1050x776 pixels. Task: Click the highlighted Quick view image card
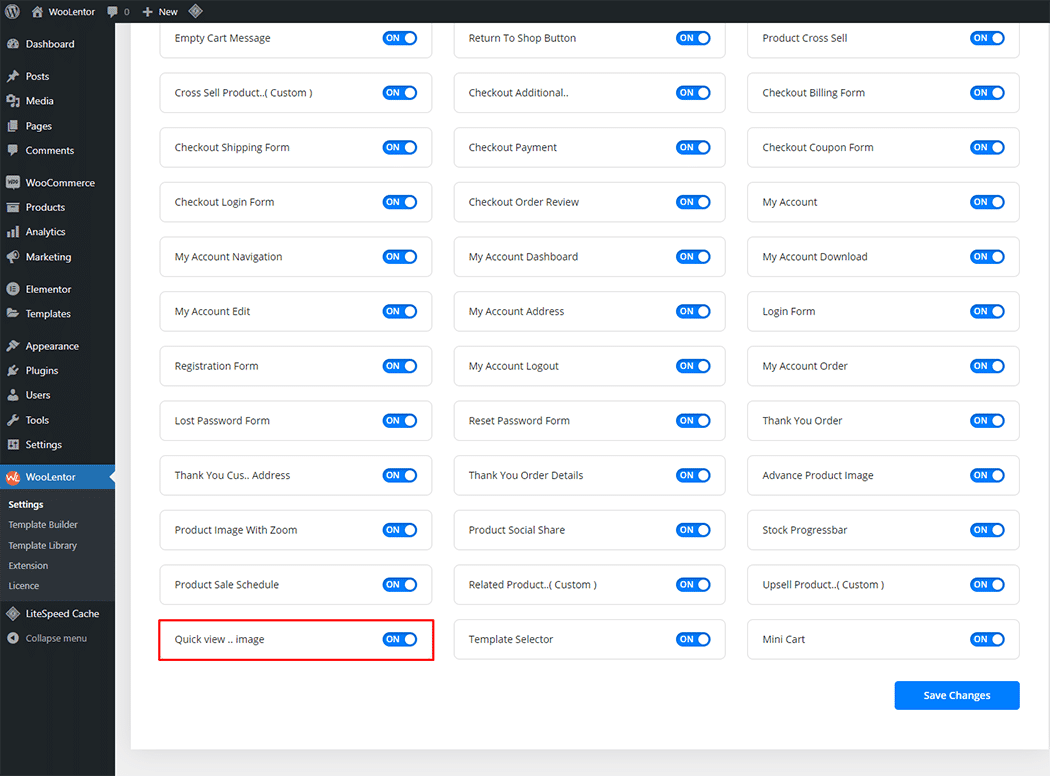point(296,639)
